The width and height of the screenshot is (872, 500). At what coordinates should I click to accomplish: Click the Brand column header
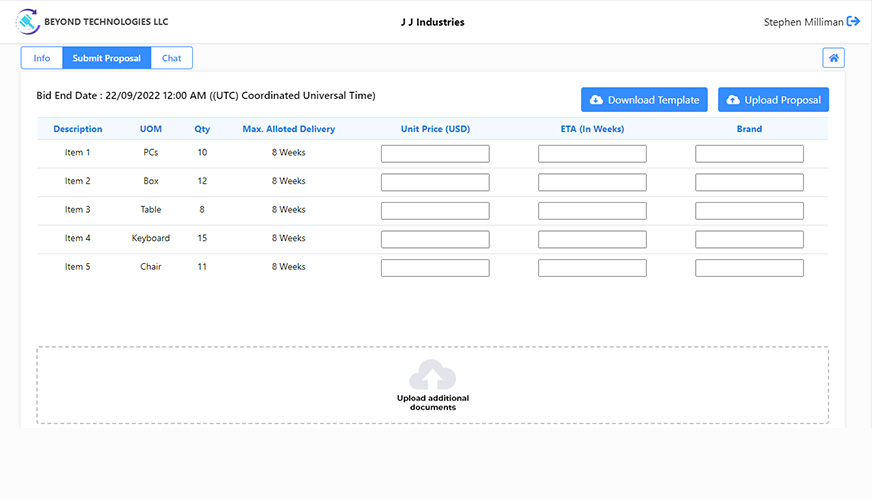pyautogui.click(x=749, y=129)
